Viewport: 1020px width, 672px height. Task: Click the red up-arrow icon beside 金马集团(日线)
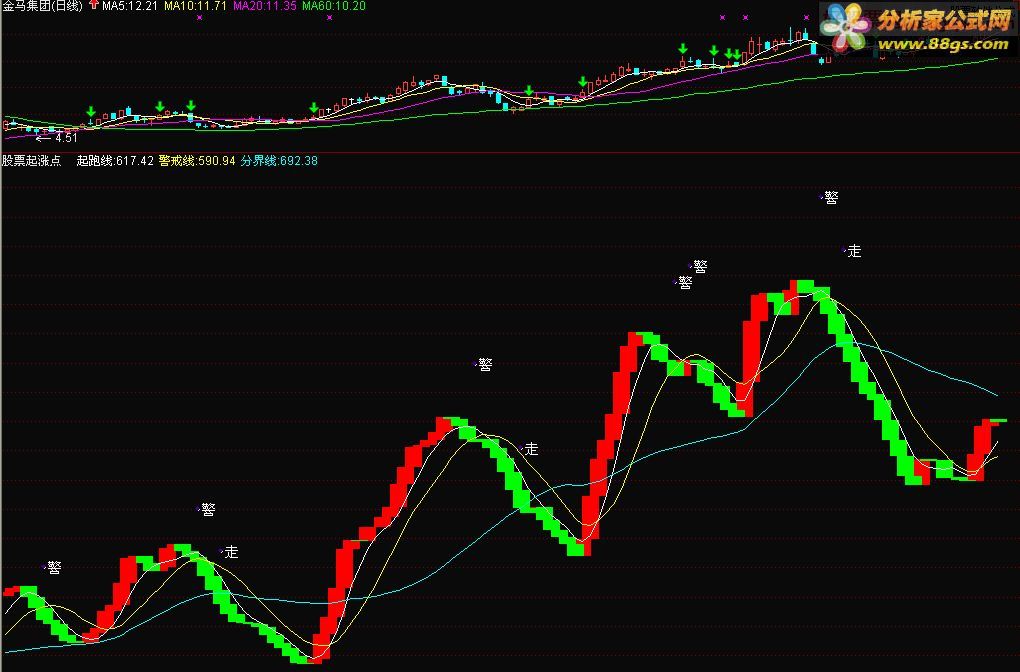[94, 5]
